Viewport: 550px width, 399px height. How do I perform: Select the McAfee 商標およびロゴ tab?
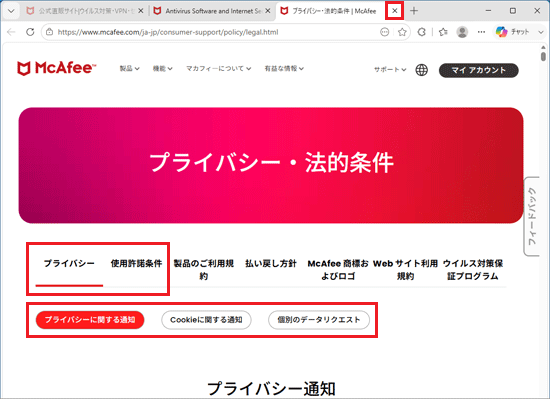338,270
